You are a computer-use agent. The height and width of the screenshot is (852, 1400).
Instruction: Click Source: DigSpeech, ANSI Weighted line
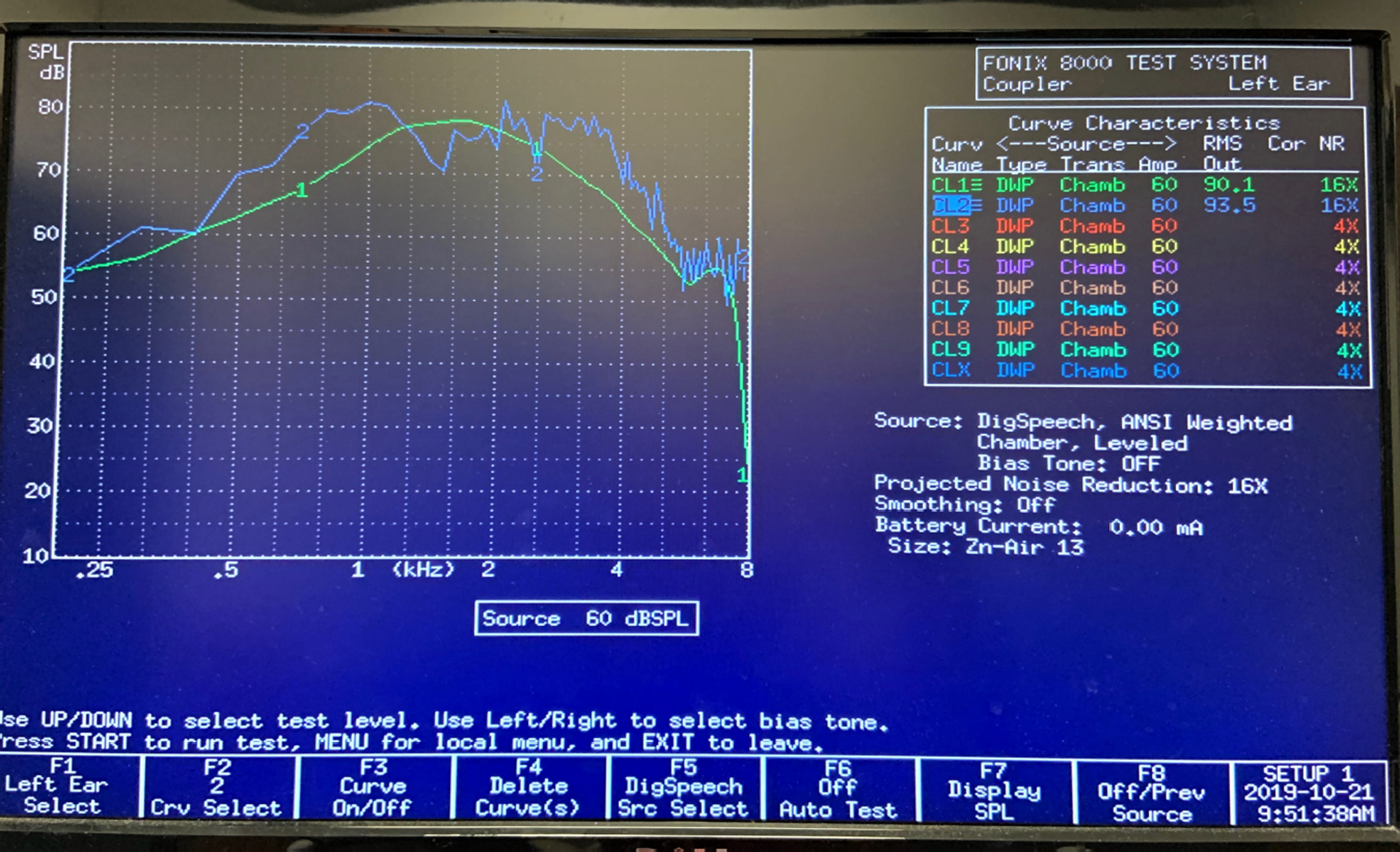click(1083, 422)
